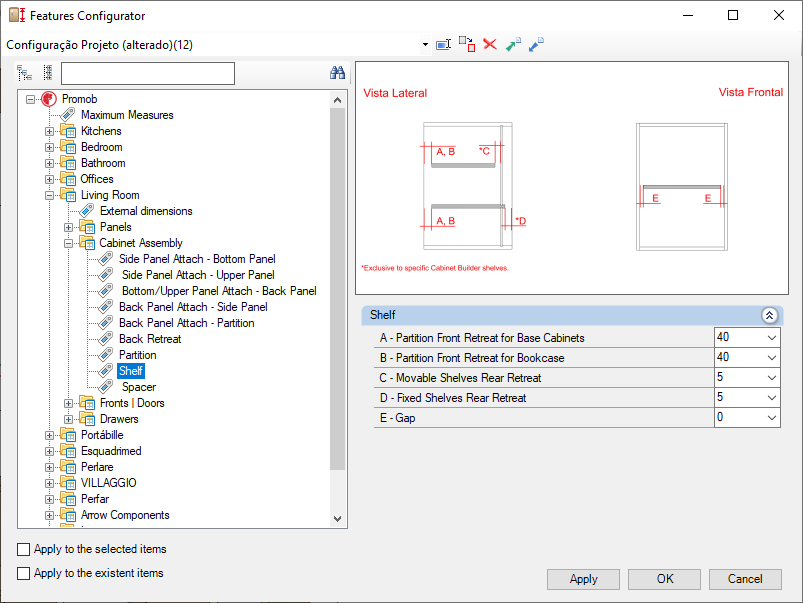Image resolution: width=803 pixels, height=603 pixels.
Task: Open dropdown for E - Gap
Action: pyautogui.click(x=772, y=418)
